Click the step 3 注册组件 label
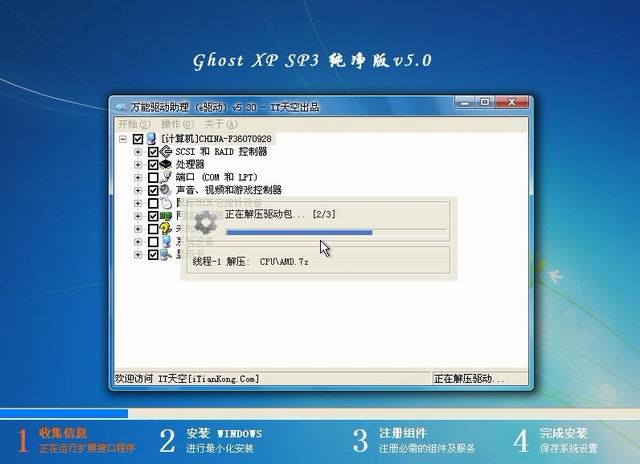 click(403, 433)
